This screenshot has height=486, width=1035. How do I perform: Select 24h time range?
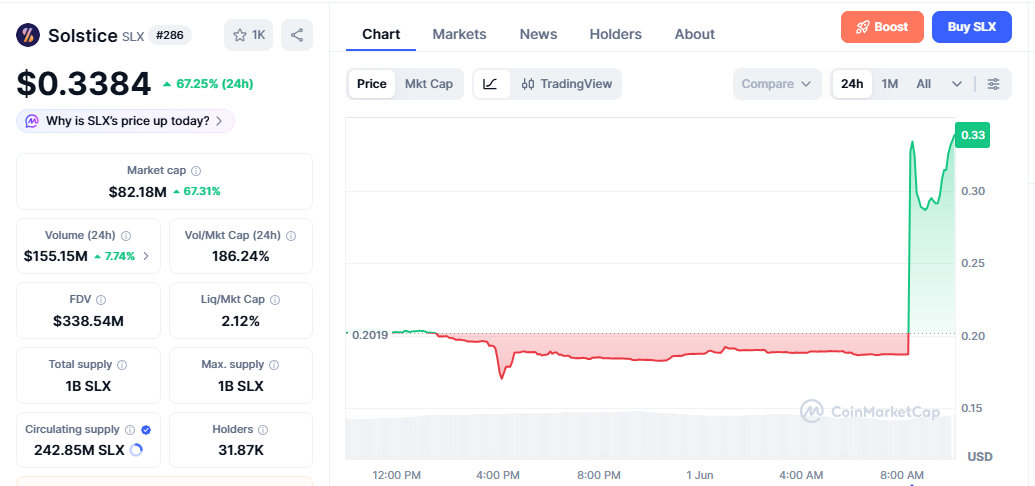tap(852, 84)
